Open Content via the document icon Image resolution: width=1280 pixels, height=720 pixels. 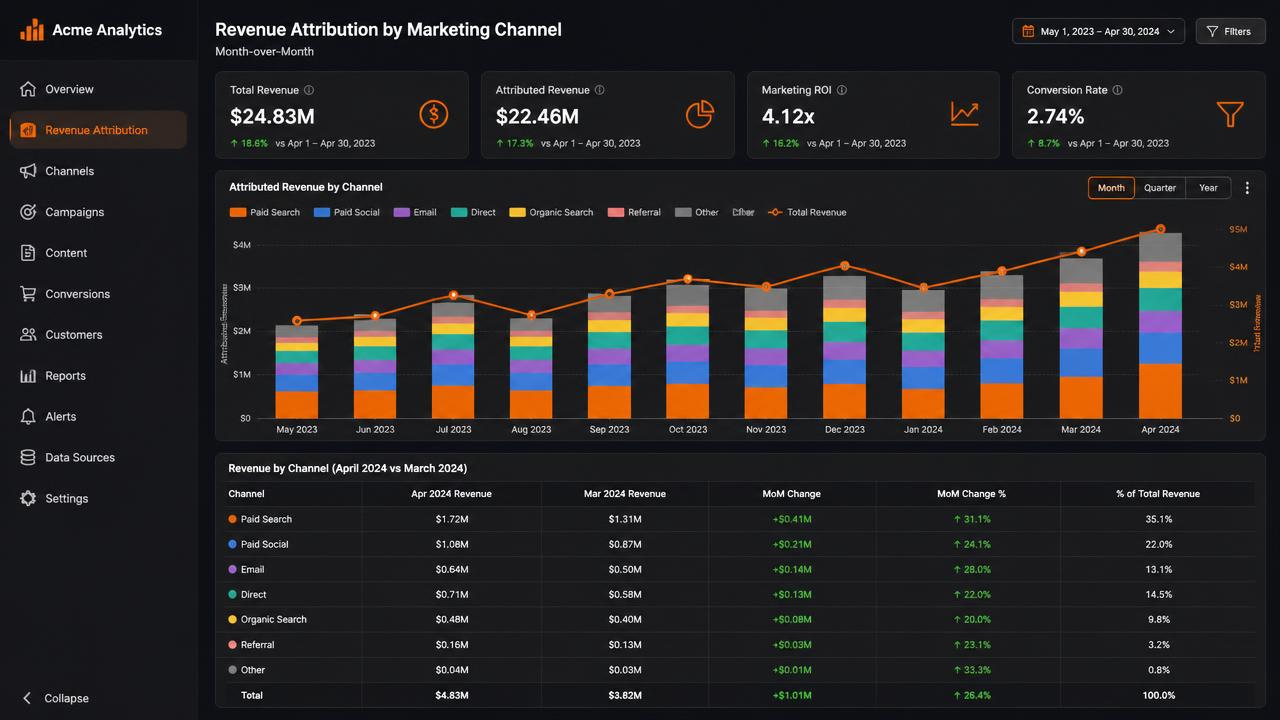[x=28, y=253]
